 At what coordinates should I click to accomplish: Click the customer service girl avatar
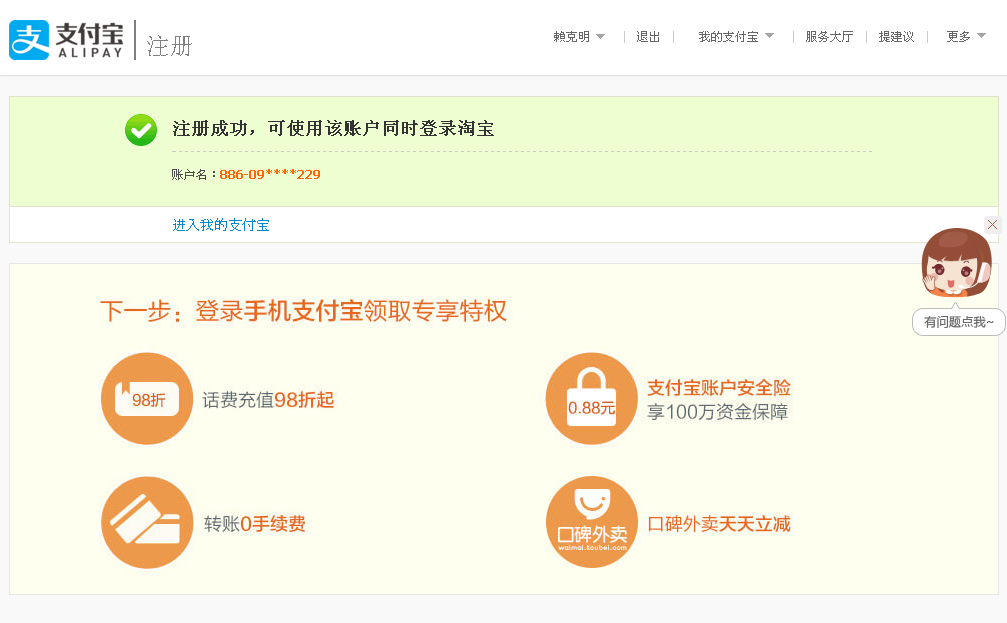coord(956,263)
